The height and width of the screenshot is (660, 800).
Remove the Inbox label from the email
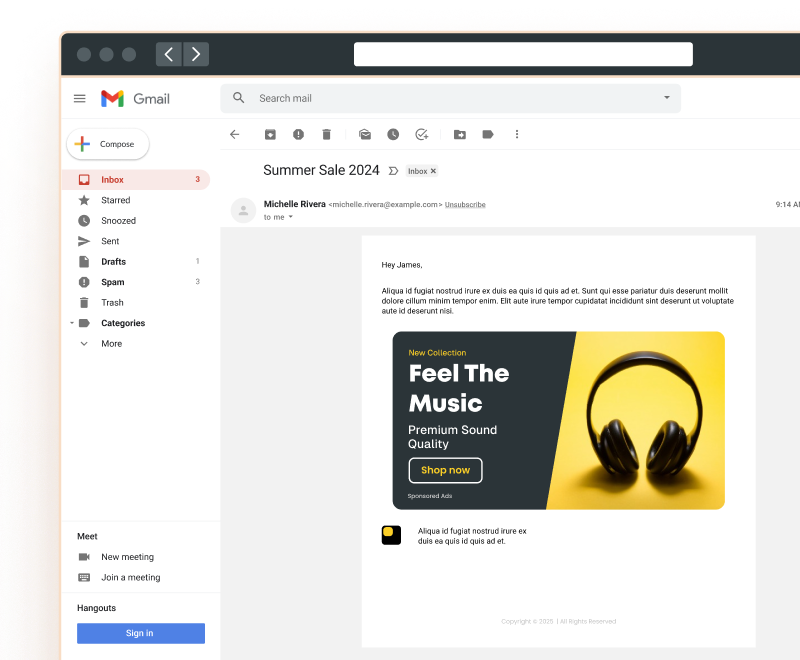coord(433,170)
